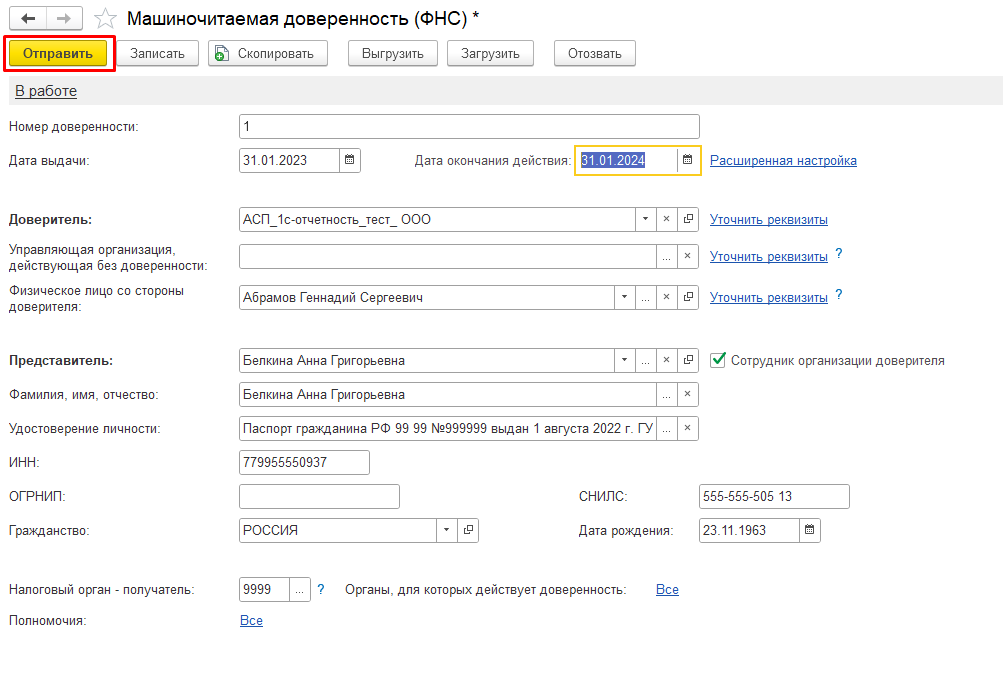This screenshot has height=696, width=1003.
Task: Clear Управляющая организация field with X
Action: click(688, 256)
